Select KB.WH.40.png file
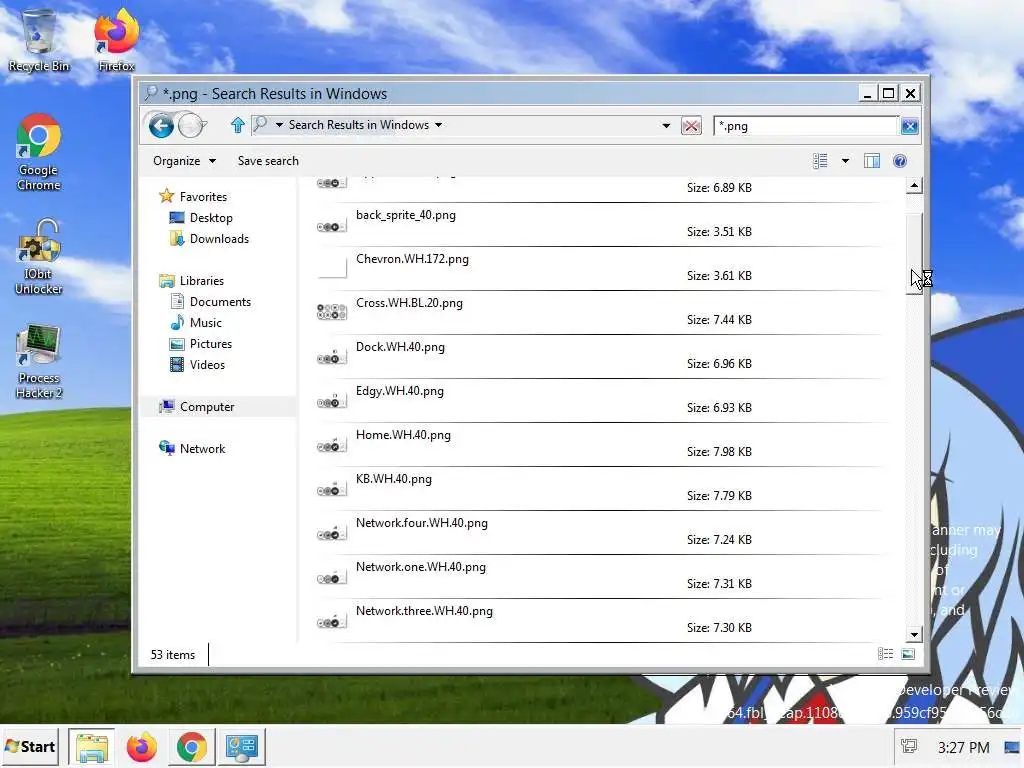The image size is (1024, 768). coord(601,488)
